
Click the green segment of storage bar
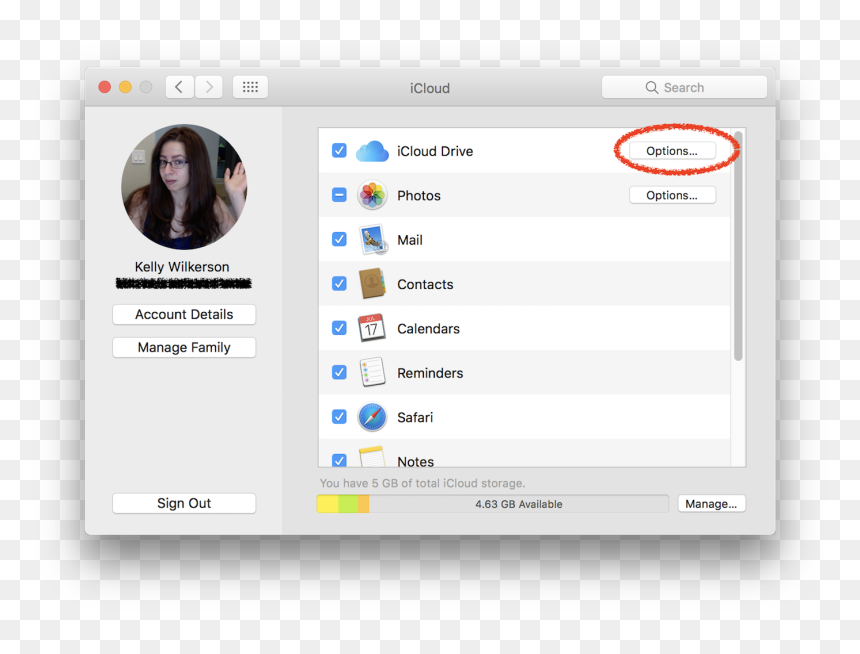348,504
